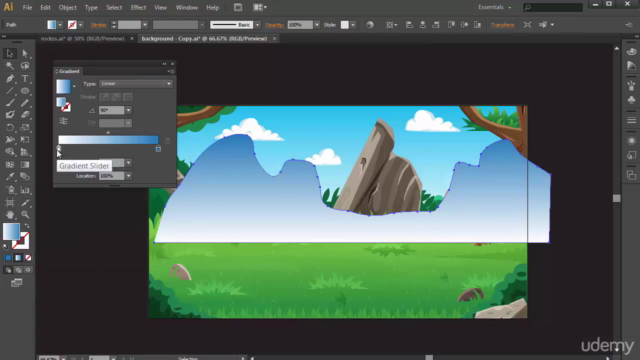
Task: Select the Blend tool
Action: tap(25, 177)
